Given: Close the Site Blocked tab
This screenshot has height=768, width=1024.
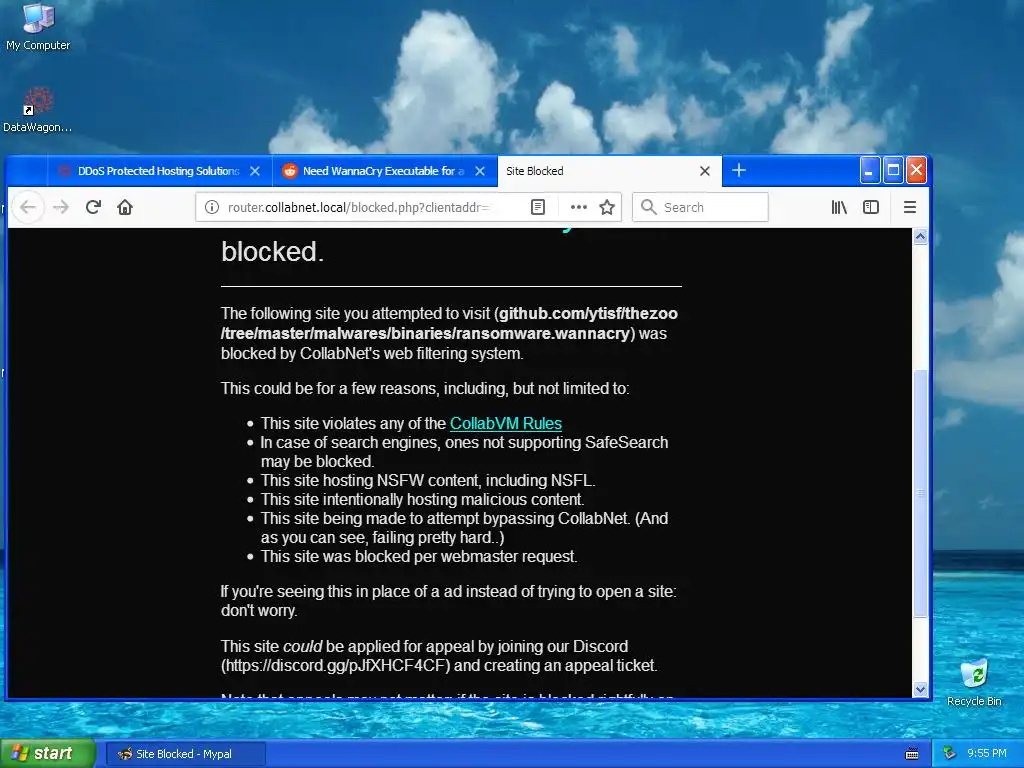Looking at the screenshot, I should (705, 171).
